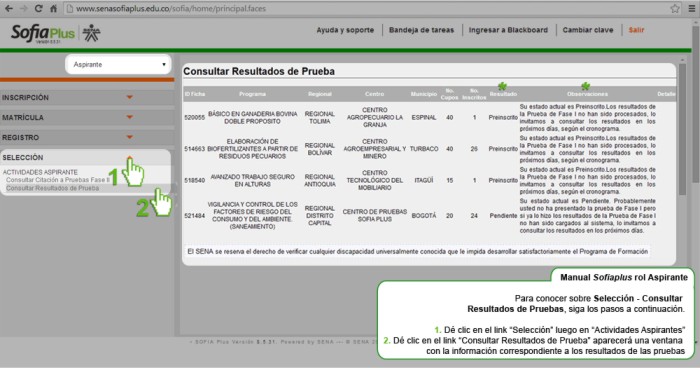Click the ESPINAL municipality cell
The height and width of the screenshot is (368, 700).
424,117
